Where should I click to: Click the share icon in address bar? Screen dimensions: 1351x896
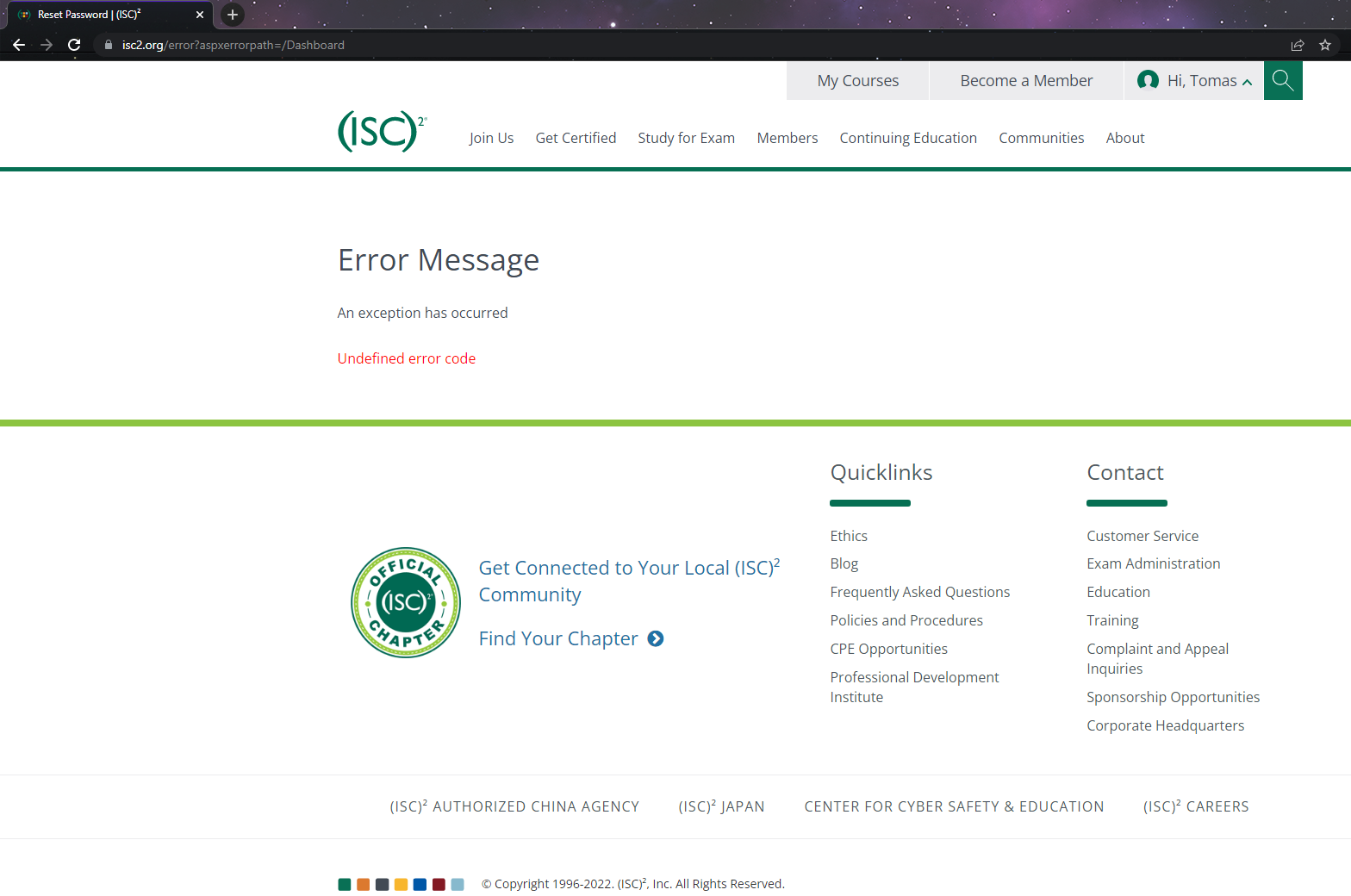click(1297, 45)
